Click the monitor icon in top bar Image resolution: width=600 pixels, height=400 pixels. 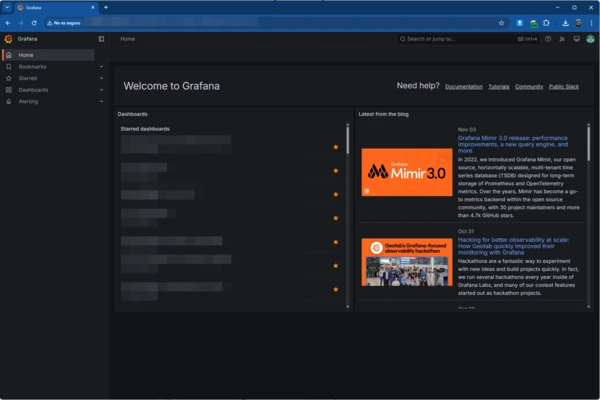click(x=577, y=39)
